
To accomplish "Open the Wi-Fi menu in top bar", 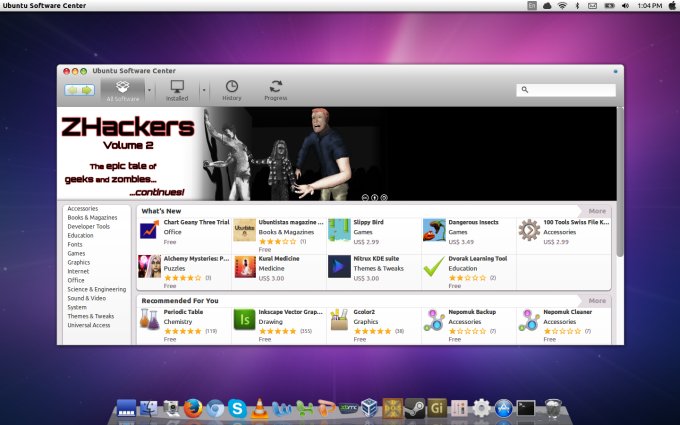I will (562, 6).
